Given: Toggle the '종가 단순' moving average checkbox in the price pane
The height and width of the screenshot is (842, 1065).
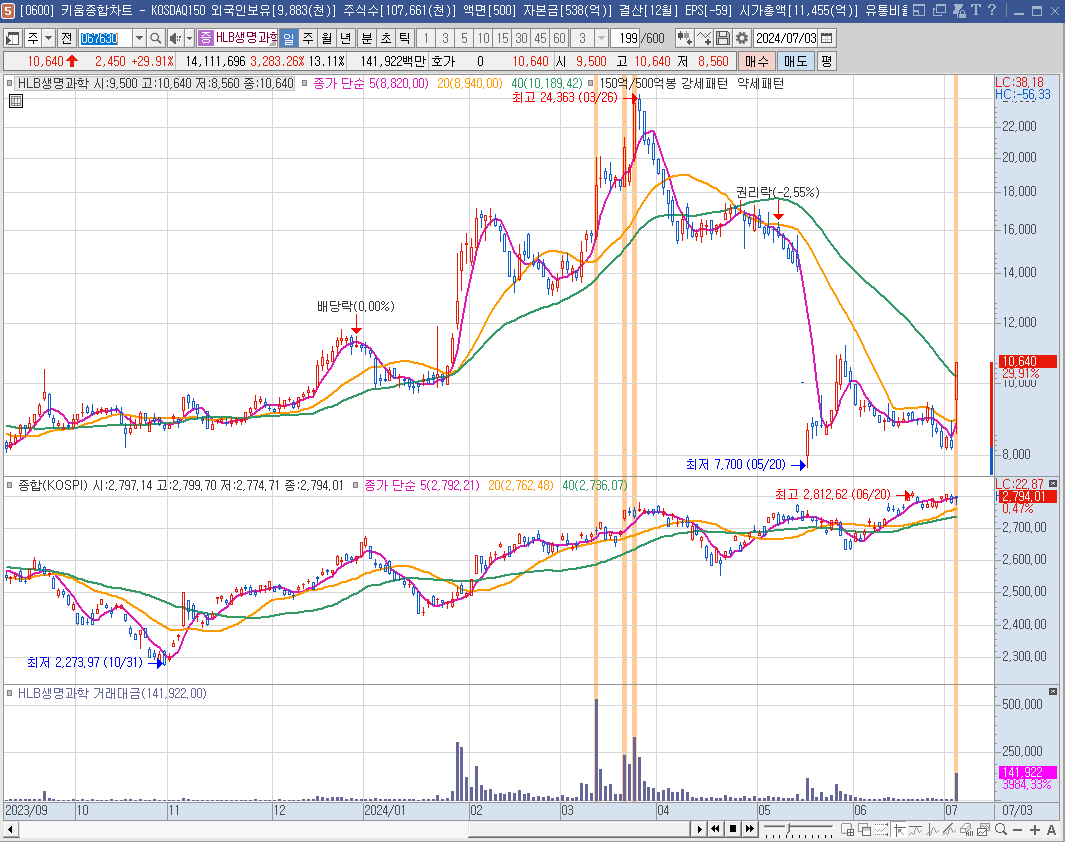Looking at the screenshot, I should pyautogui.click(x=304, y=84).
